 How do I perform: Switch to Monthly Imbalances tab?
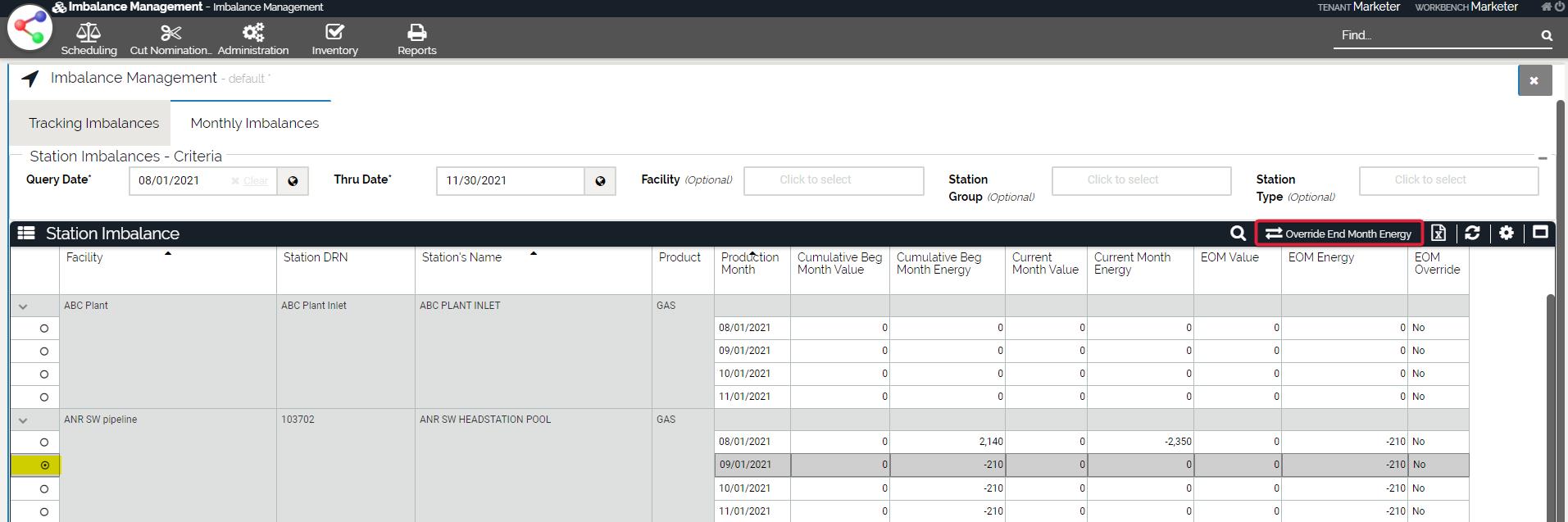pos(254,123)
